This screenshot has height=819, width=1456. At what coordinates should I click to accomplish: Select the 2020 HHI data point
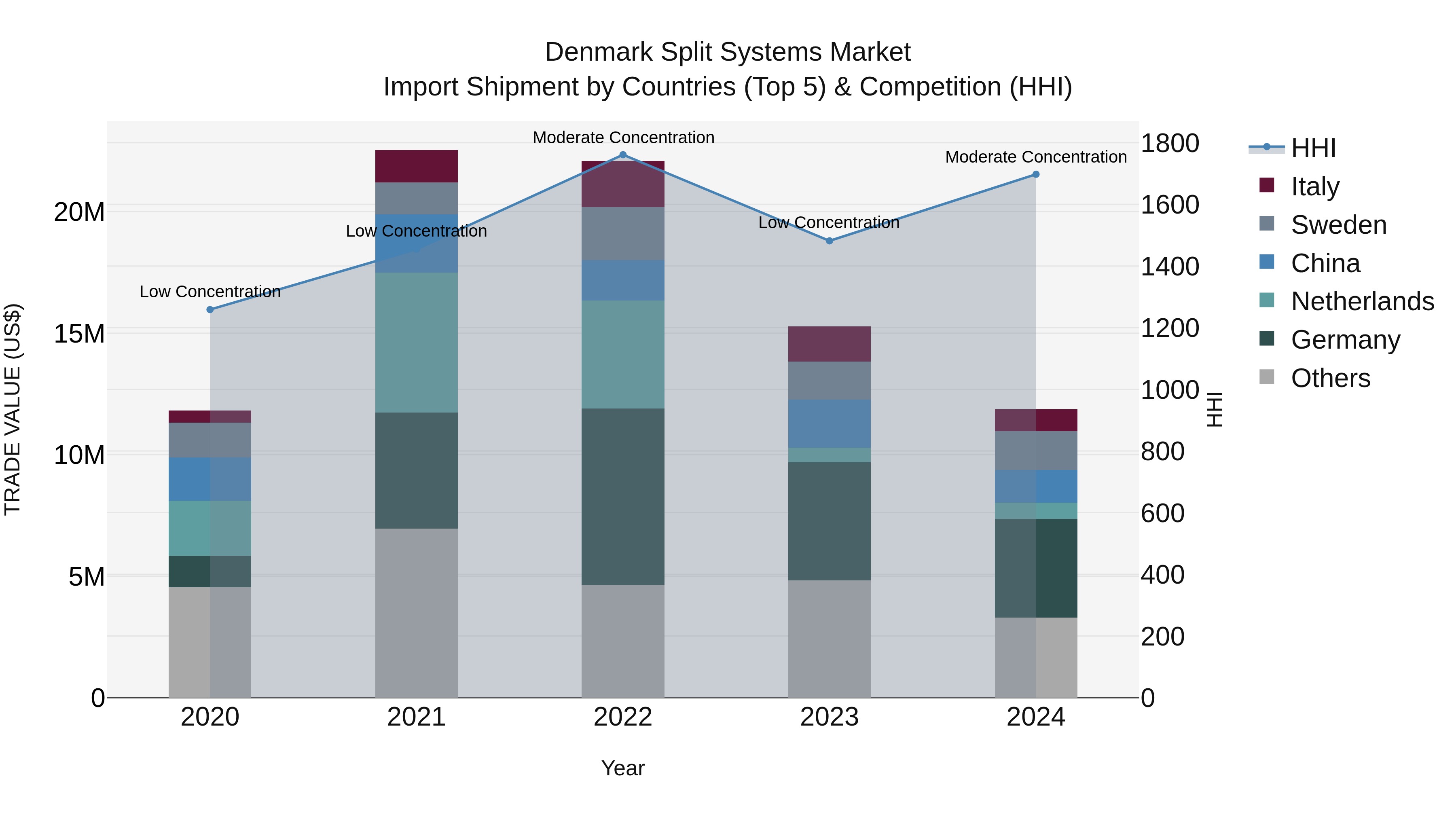tap(210, 310)
